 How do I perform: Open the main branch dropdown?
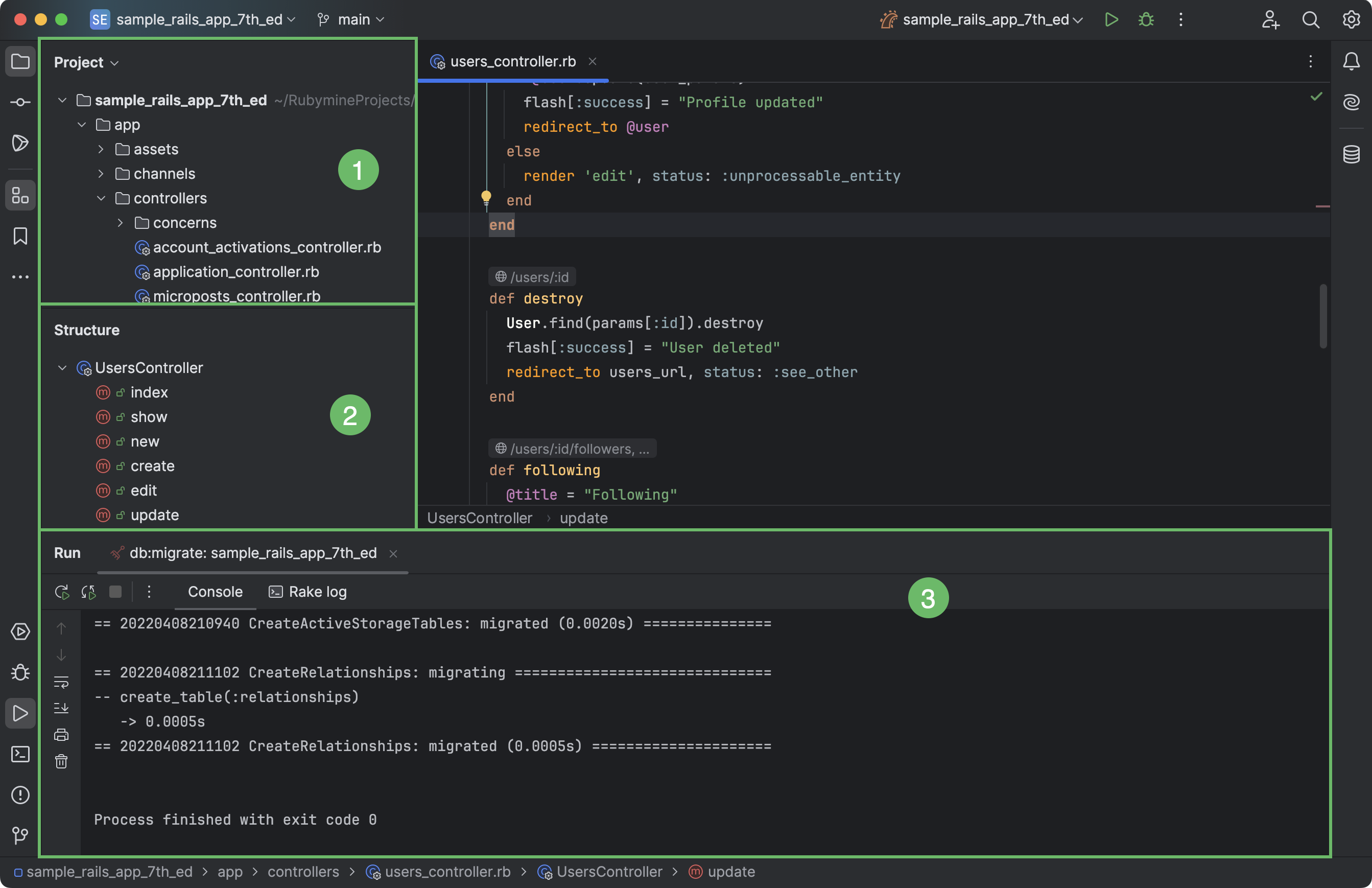tap(350, 19)
